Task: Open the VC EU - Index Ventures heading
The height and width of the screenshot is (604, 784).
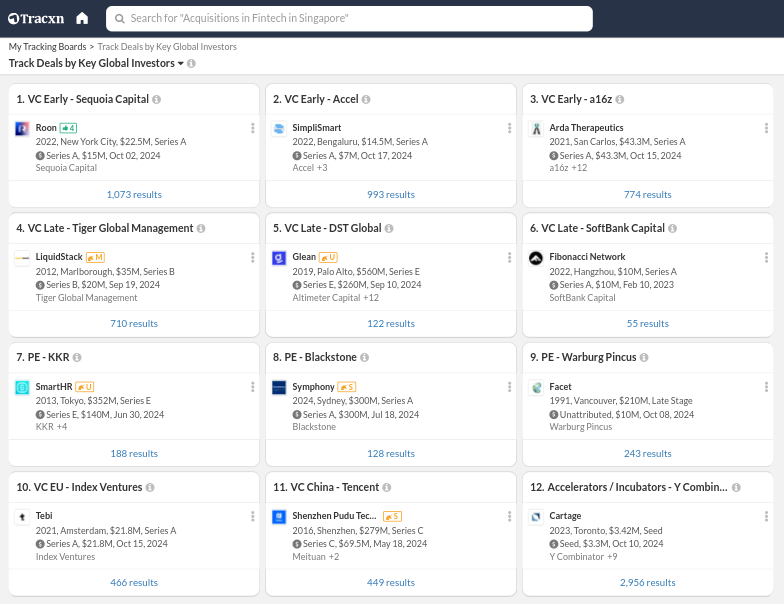Action: [x=78, y=487]
